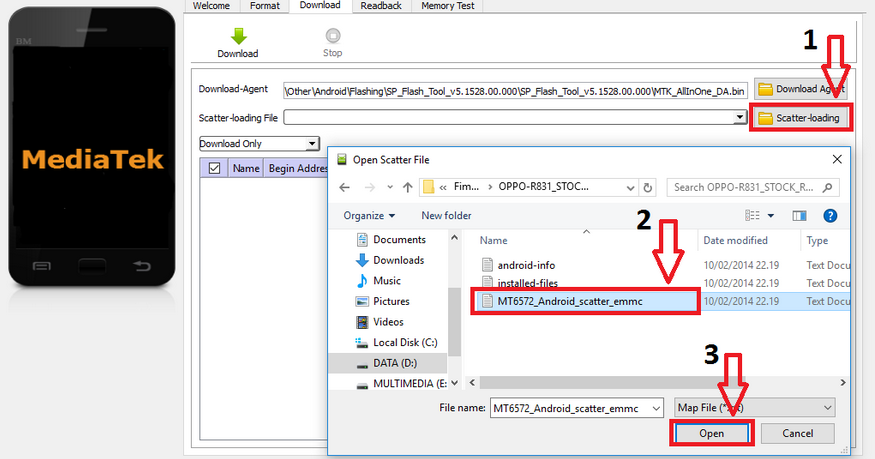875x459 pixels.
Task: Close the Open Scatter File dialog
Action: coord(836,160)
